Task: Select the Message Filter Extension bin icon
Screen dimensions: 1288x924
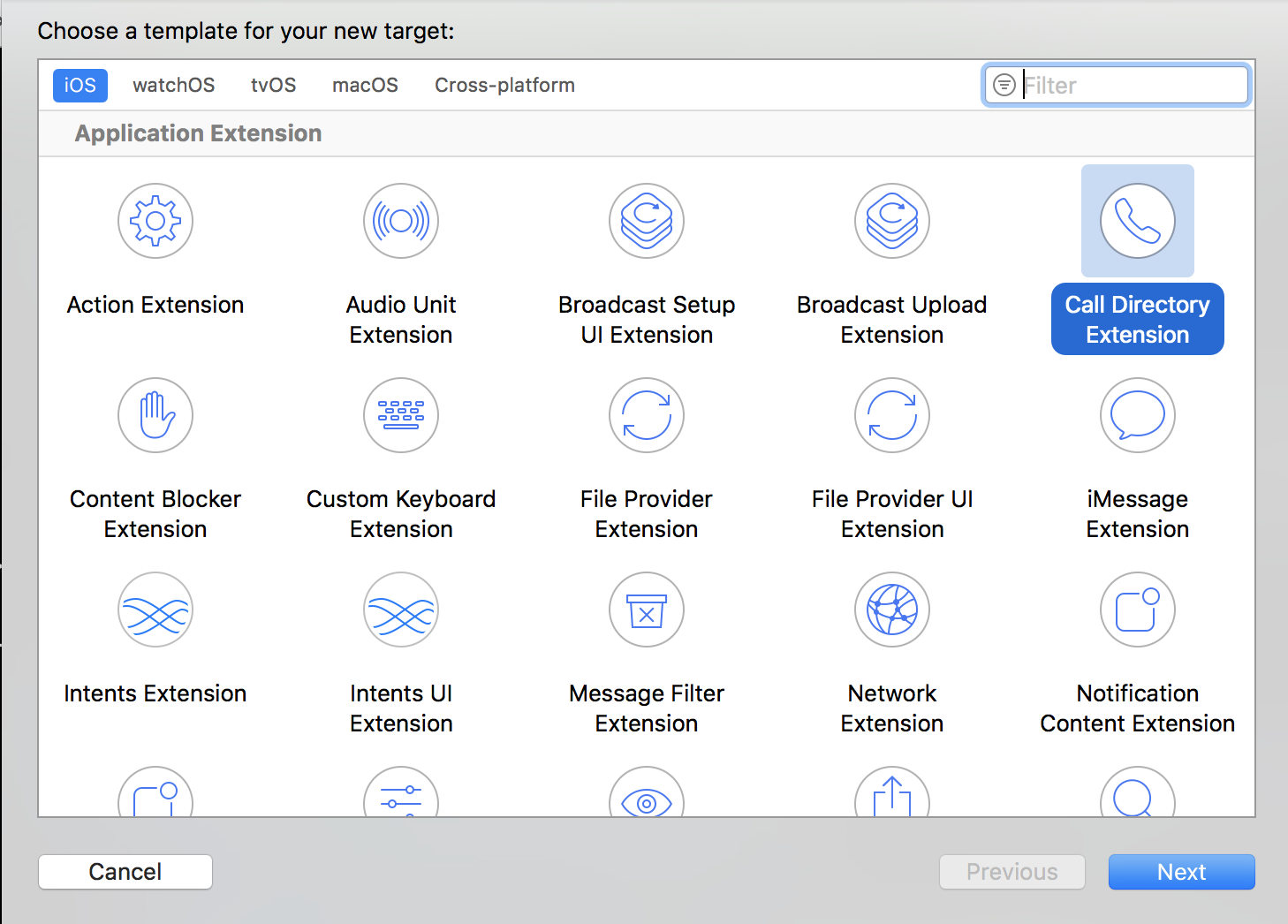Action: (x=647, y=610)
